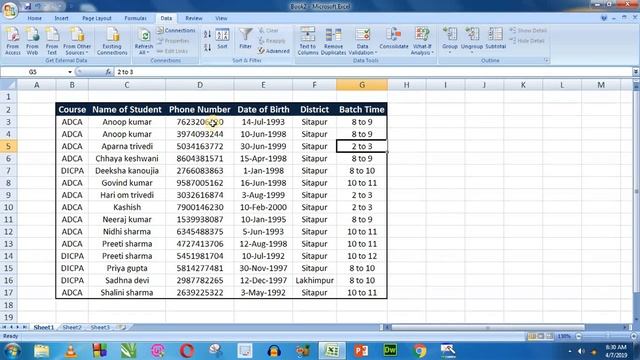
Task: Zoom out using minus button
Action: (578, 336)
